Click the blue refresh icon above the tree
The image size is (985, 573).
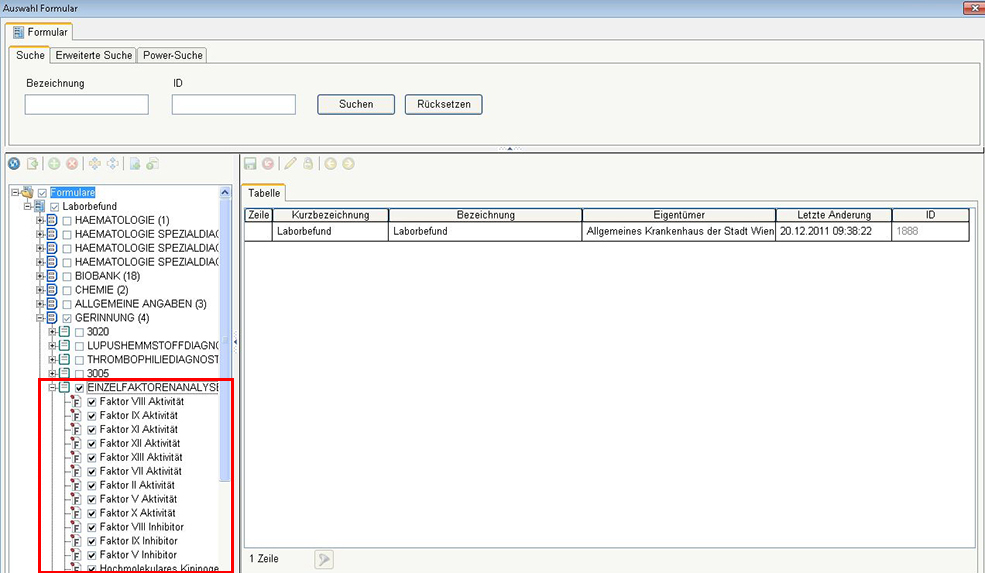coord(14,164)
